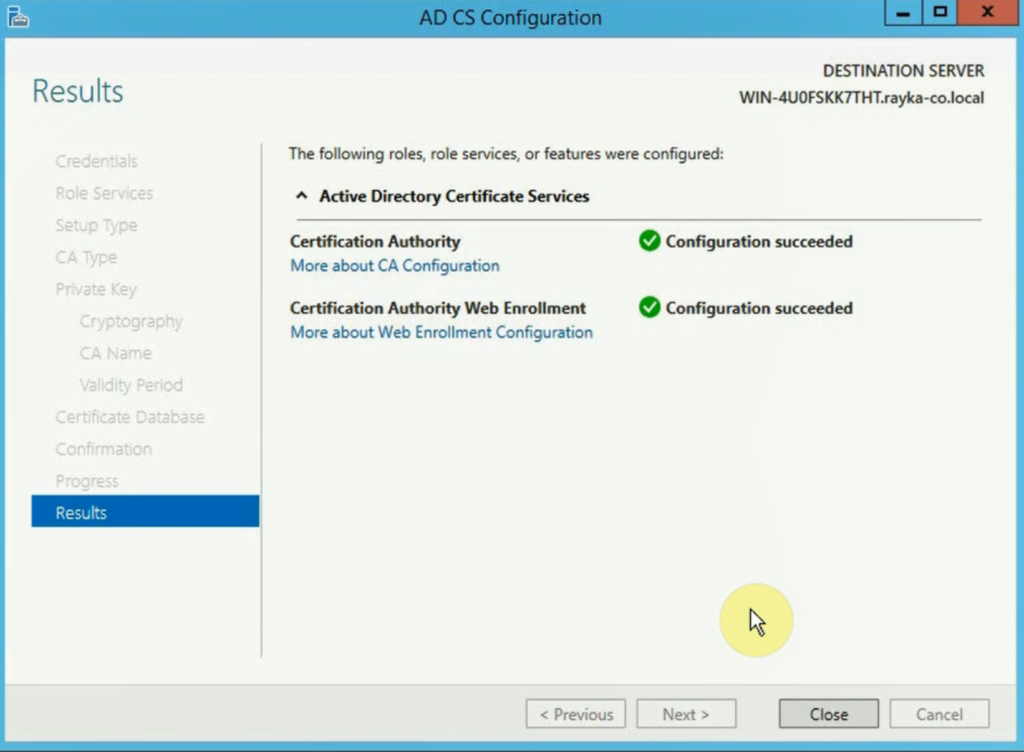Select the Cryptography step
Image resolution: width=1024 pixels, height=752 pixels.
131,321
